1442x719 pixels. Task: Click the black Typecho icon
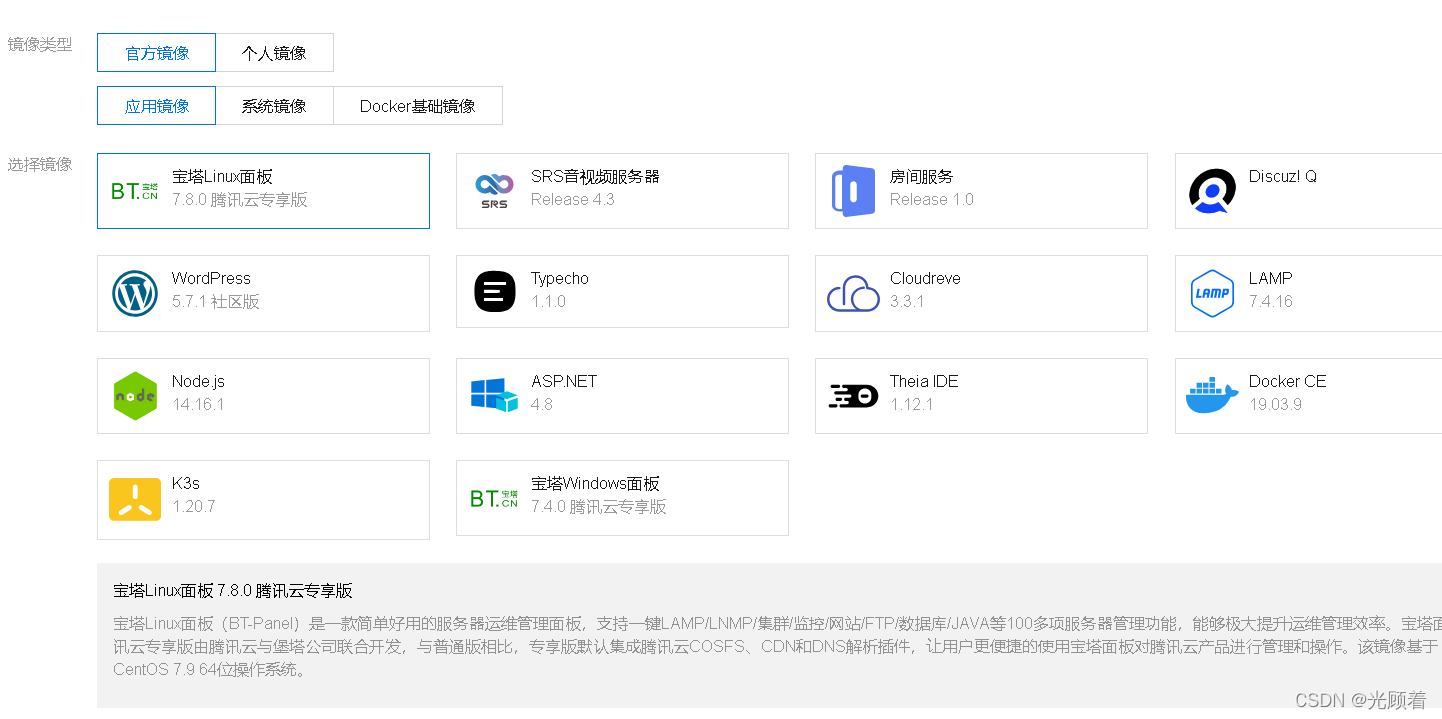click(x=494, y=292)
